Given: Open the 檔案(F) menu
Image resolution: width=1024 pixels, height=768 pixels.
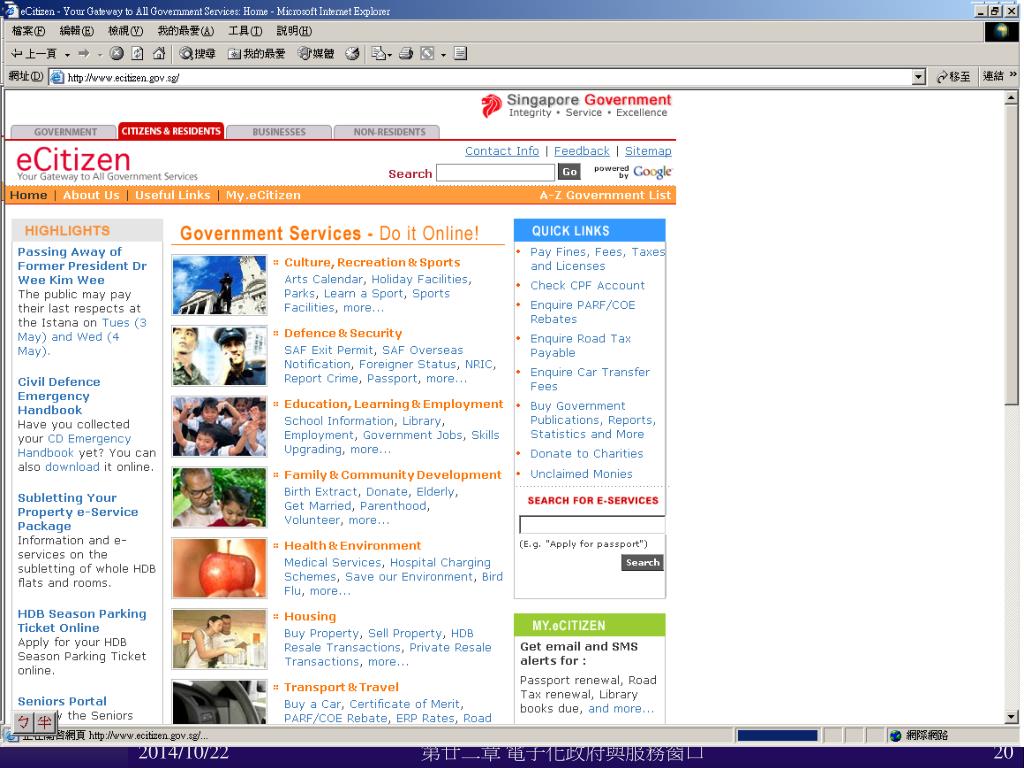Looking at the screenshot, I should click(28, 31).
